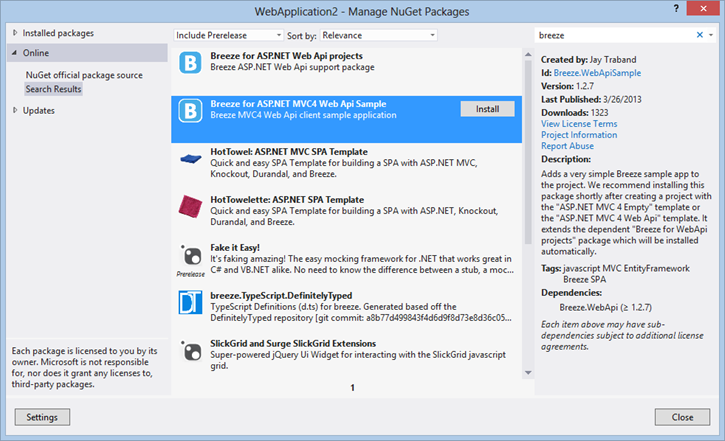Click the package list scrollbar down arrow

(528, 373)
